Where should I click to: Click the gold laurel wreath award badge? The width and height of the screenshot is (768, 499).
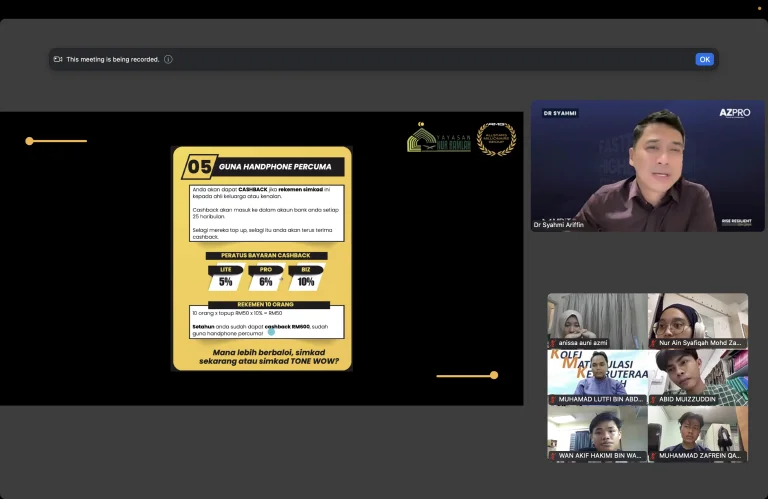pos(496,139)
